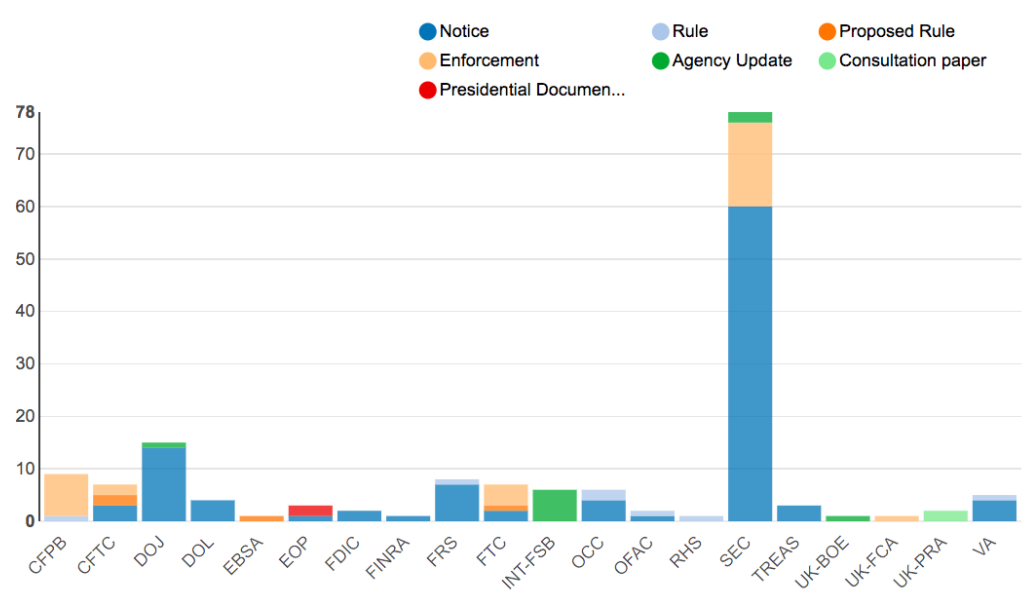Screen dimensions: 1035x598
Task: Click the 78 maximum value on y-axis
Action: [25, 113]
